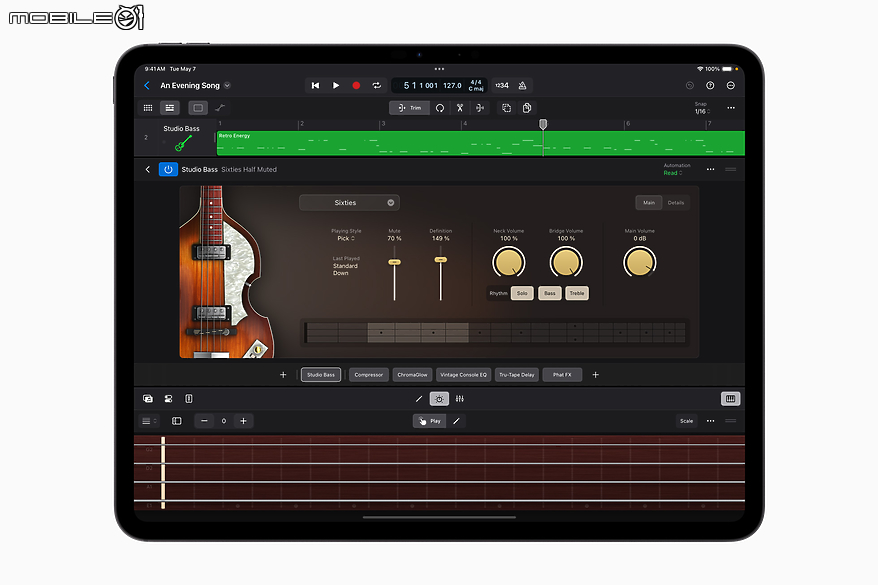Select the Trim tool
This screenshot has width=878, height=585.
click(410, 108)
